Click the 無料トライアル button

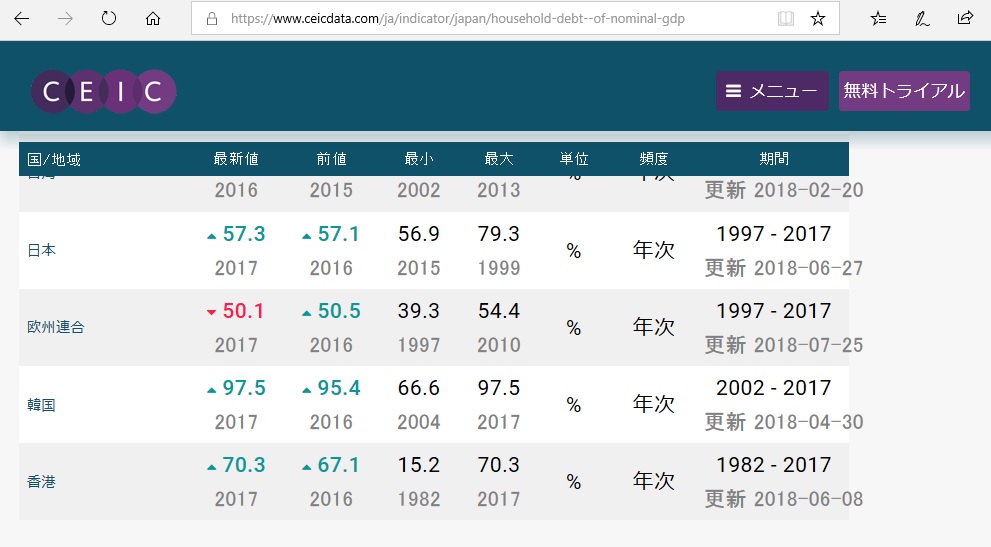click(904, 91)
